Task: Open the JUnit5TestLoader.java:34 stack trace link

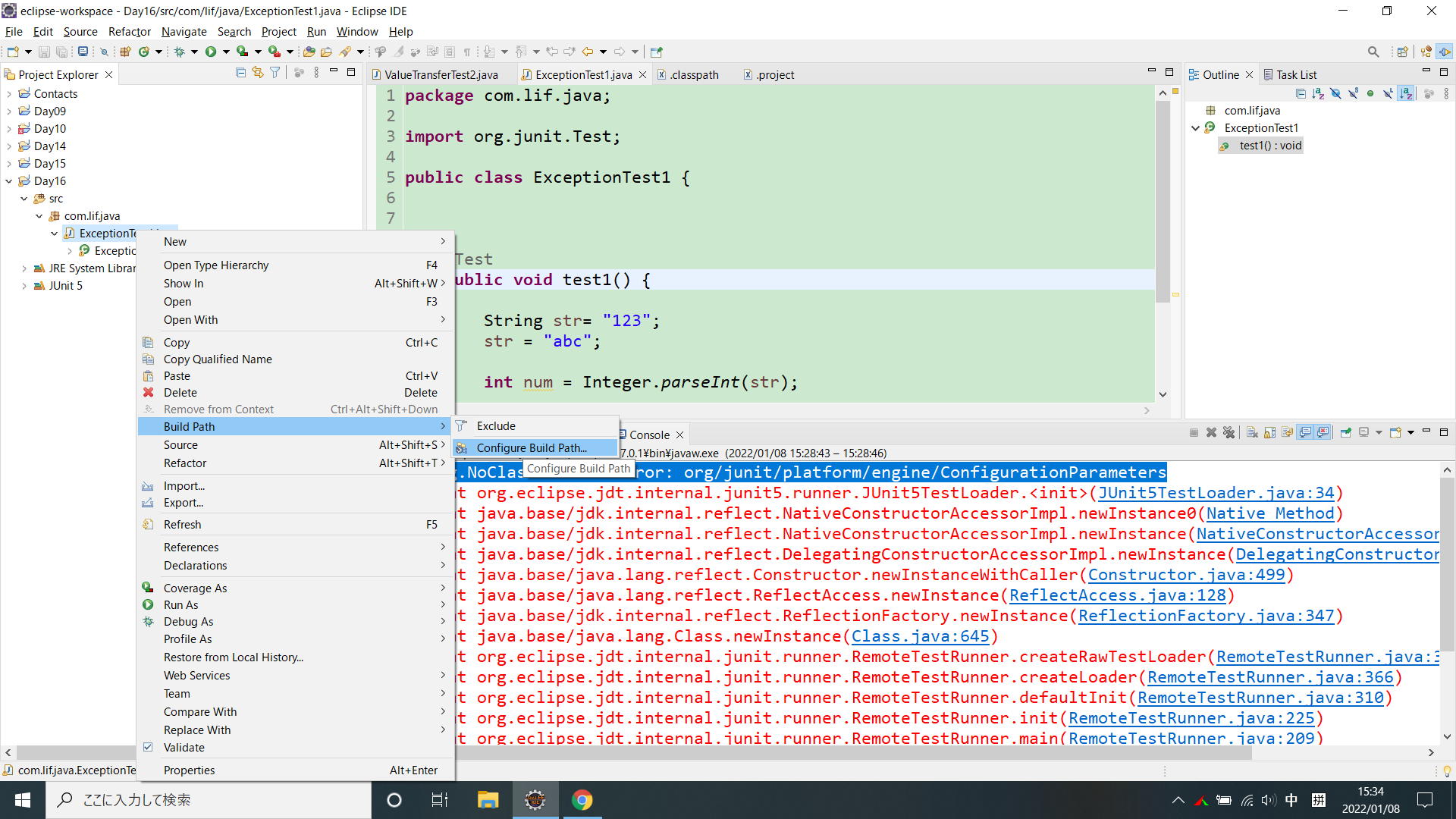Action: coord(1216,493)
